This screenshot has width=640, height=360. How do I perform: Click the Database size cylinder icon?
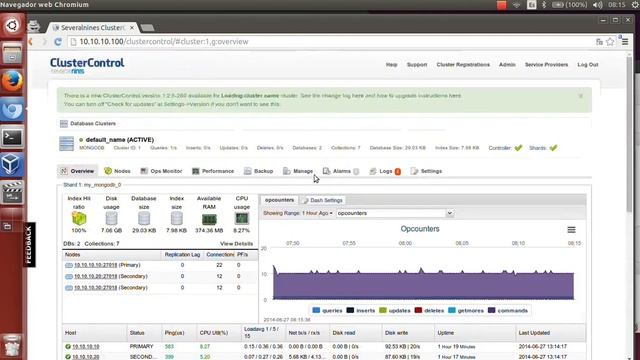144,219
